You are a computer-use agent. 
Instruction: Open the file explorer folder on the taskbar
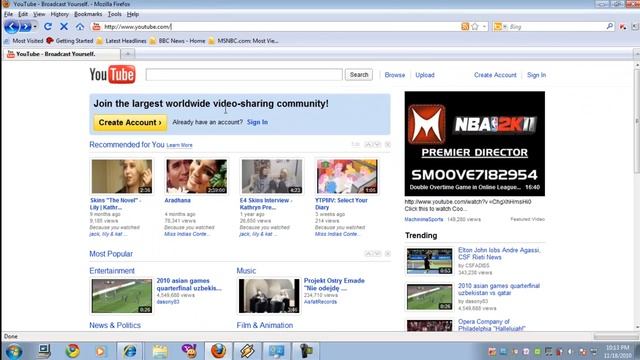[x=160, y=351]
